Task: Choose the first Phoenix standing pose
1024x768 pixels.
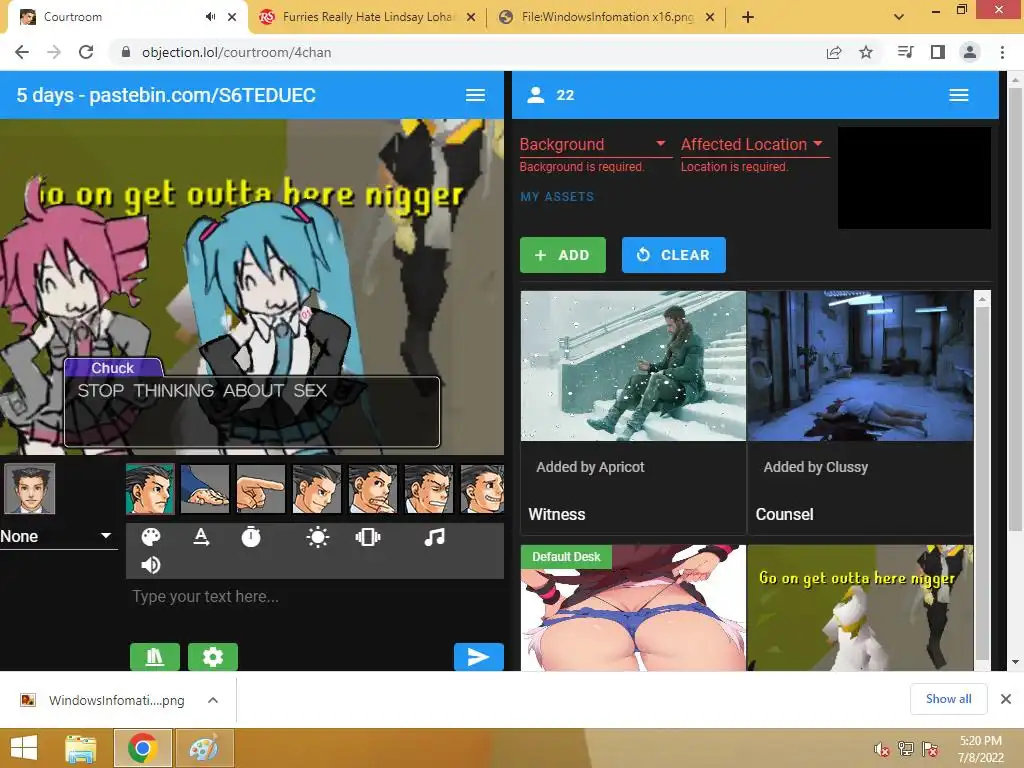Action: (150, 488)
